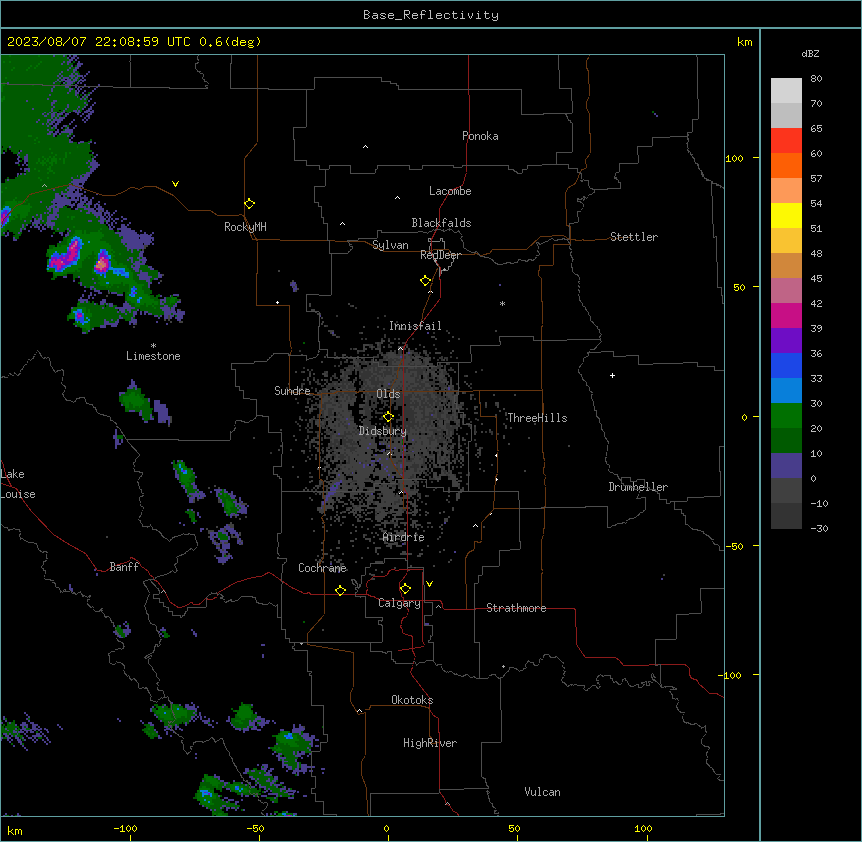Click the Stettler label
This screenshot has height=842, width=862.
tap(634, 237)
